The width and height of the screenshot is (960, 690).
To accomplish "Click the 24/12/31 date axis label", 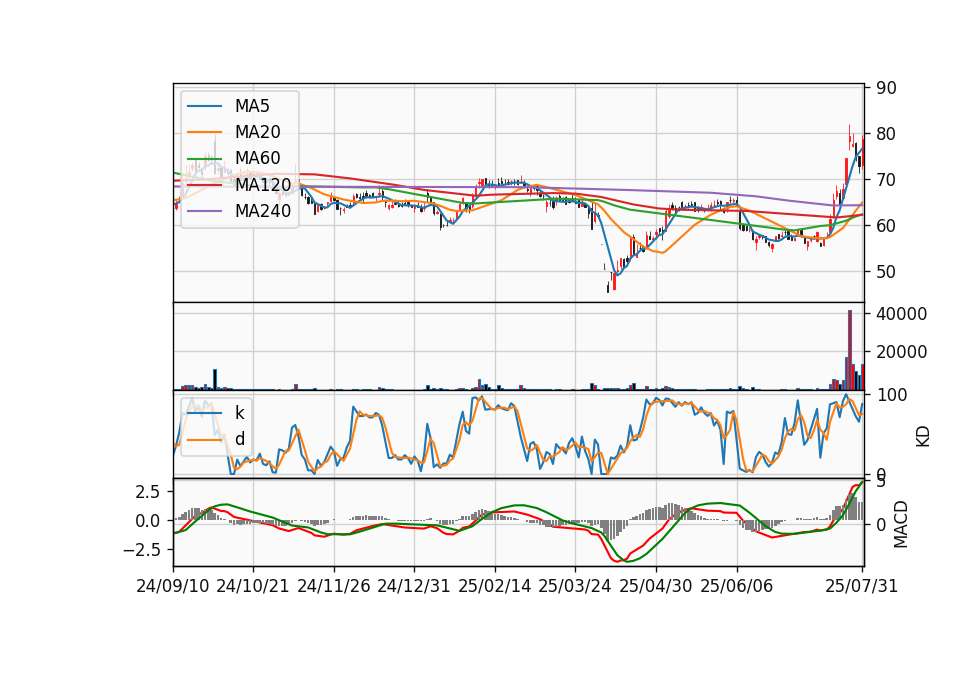I will click(x=414, y=586).
